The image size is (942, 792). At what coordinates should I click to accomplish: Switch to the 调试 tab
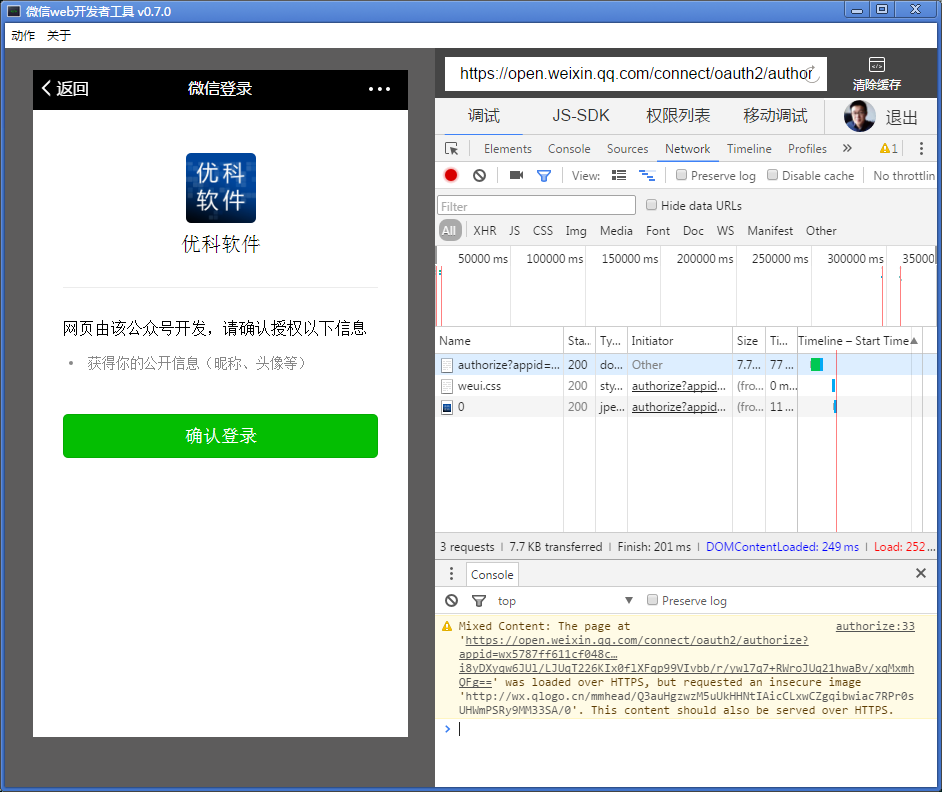[x=484, y=115]
